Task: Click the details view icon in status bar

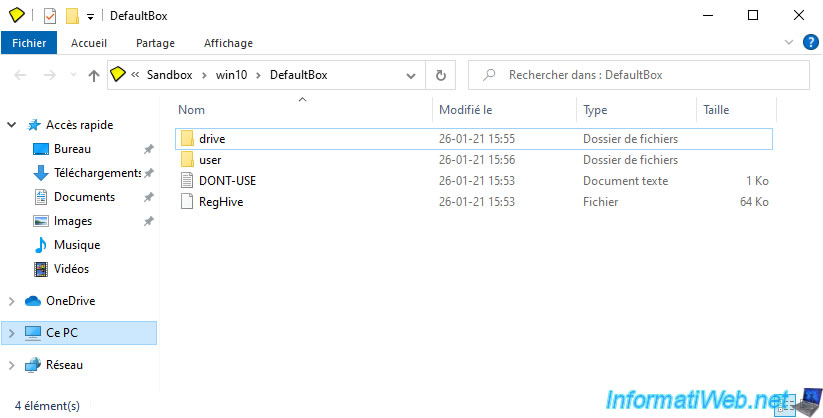Action: 786,405
